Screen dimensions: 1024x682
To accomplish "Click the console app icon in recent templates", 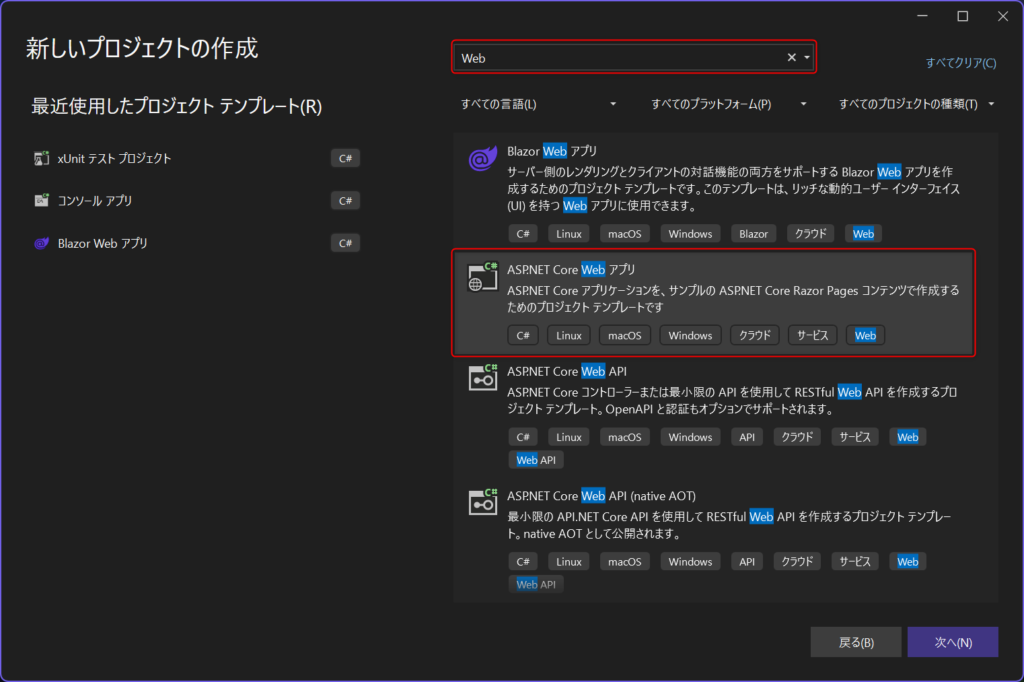I will (x=41, y=201).
